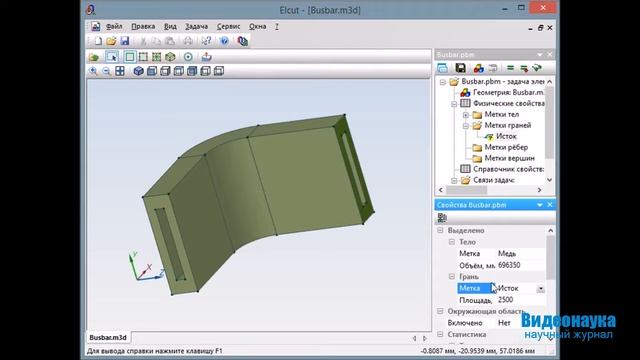Click the red-green icon after Help
This screenshot has height=360, width=640.
[242, 41]
